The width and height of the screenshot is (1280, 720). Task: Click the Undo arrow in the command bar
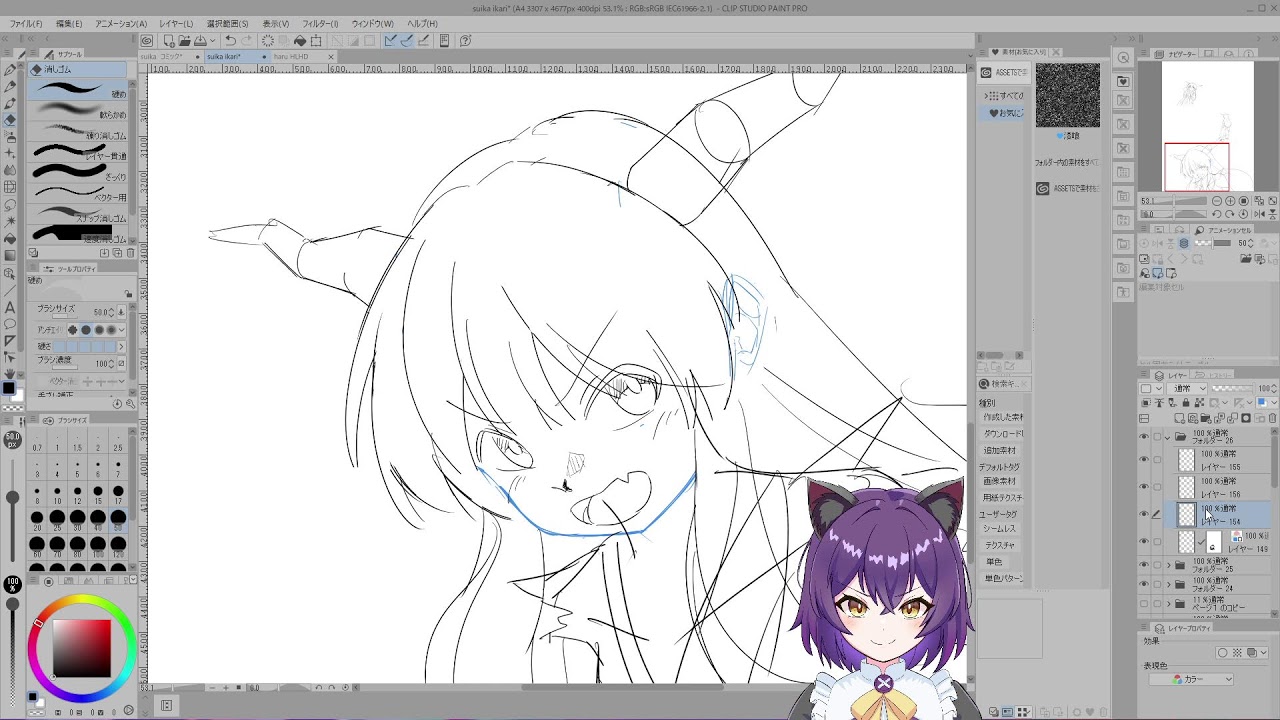(230, 41)
